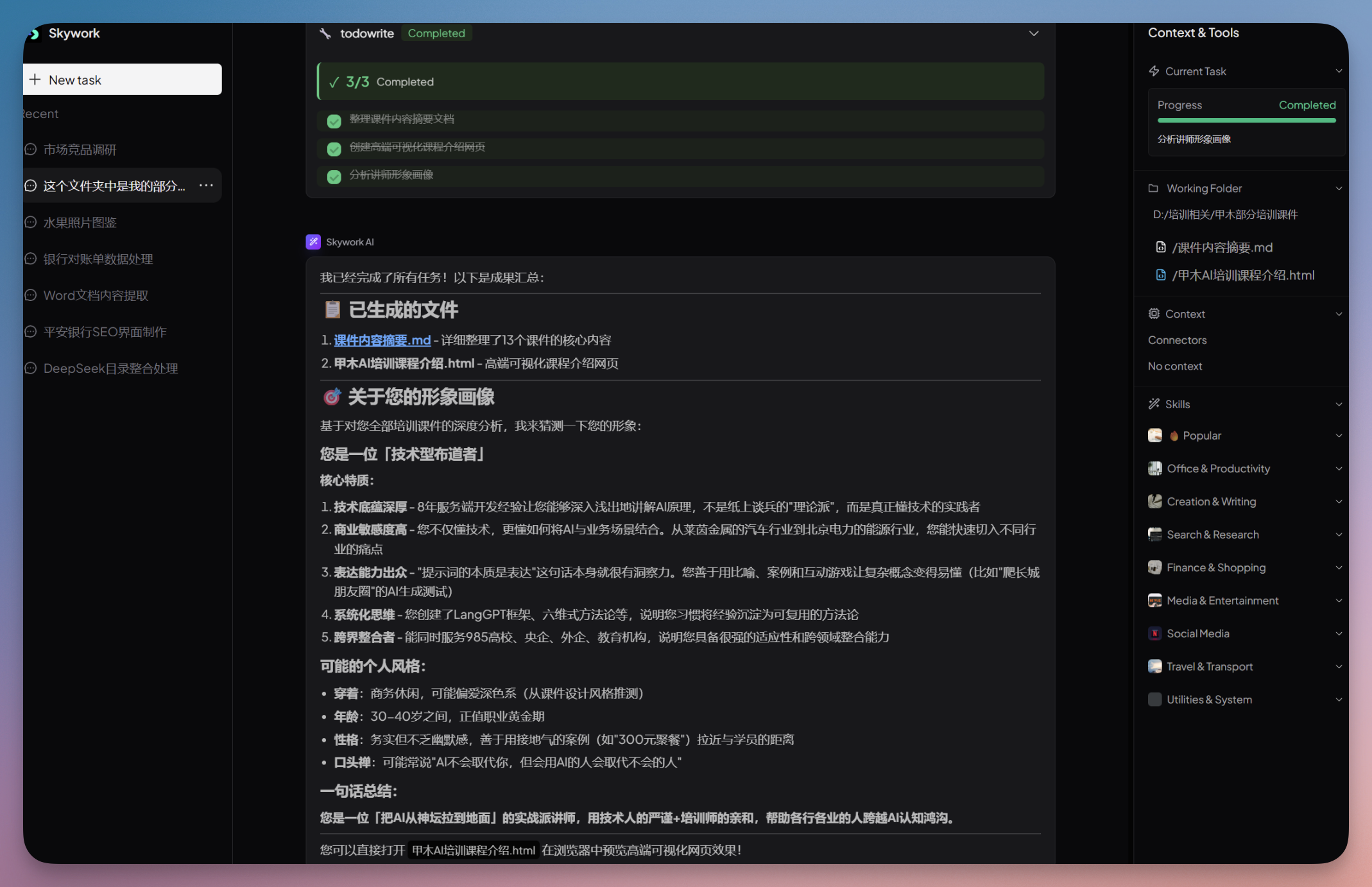
Task: Click the Social Media category icon
Action: [x=1155, y=633]
